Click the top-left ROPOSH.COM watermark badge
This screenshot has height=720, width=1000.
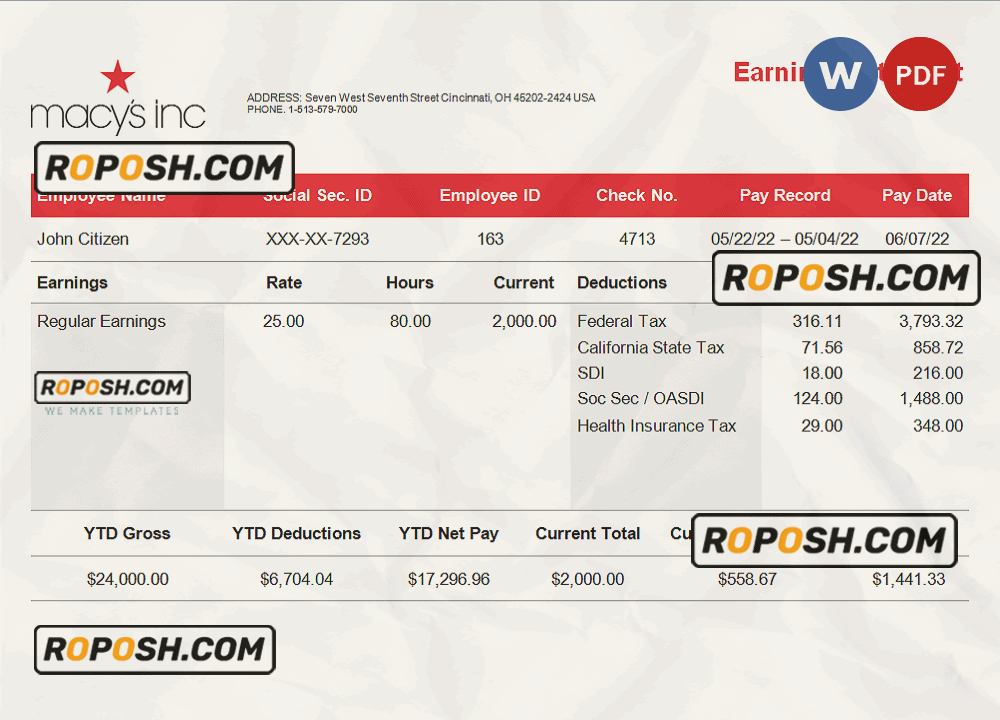pyautogui.click(x=164, y=167)
